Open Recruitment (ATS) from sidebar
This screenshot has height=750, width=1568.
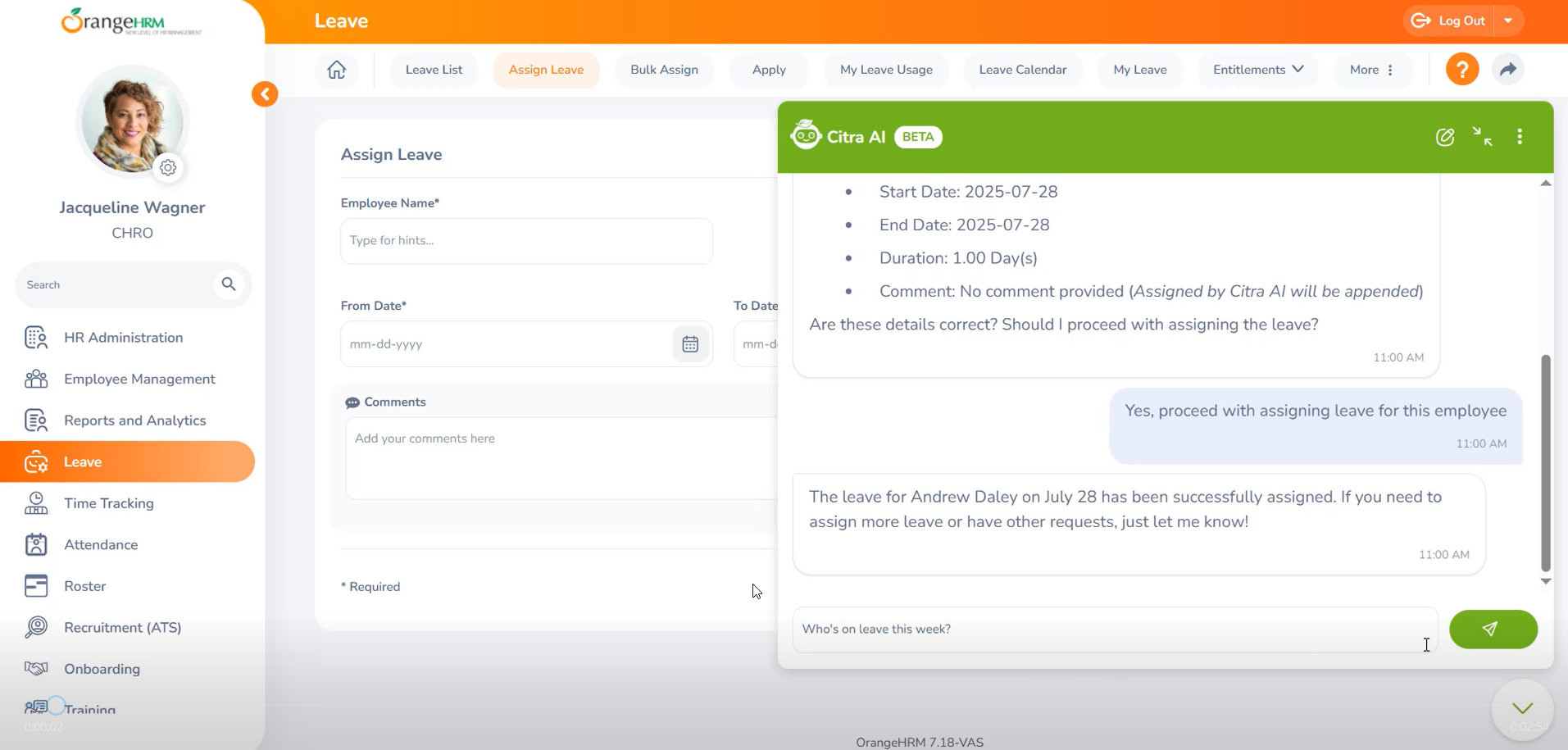point(123,628)
